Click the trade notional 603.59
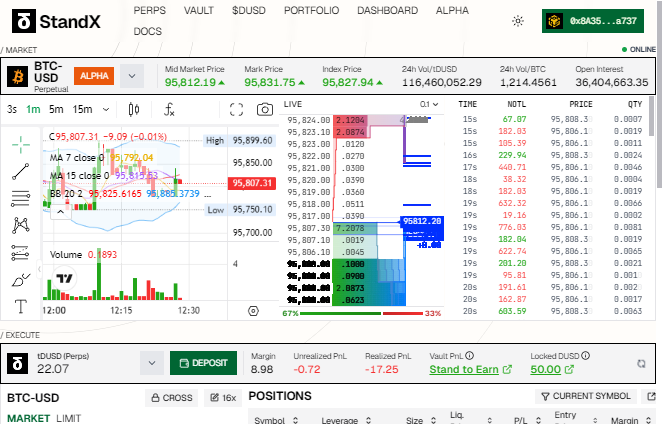Screen dimensions: 663x424 pyautogui.click(x=512, y=311)
